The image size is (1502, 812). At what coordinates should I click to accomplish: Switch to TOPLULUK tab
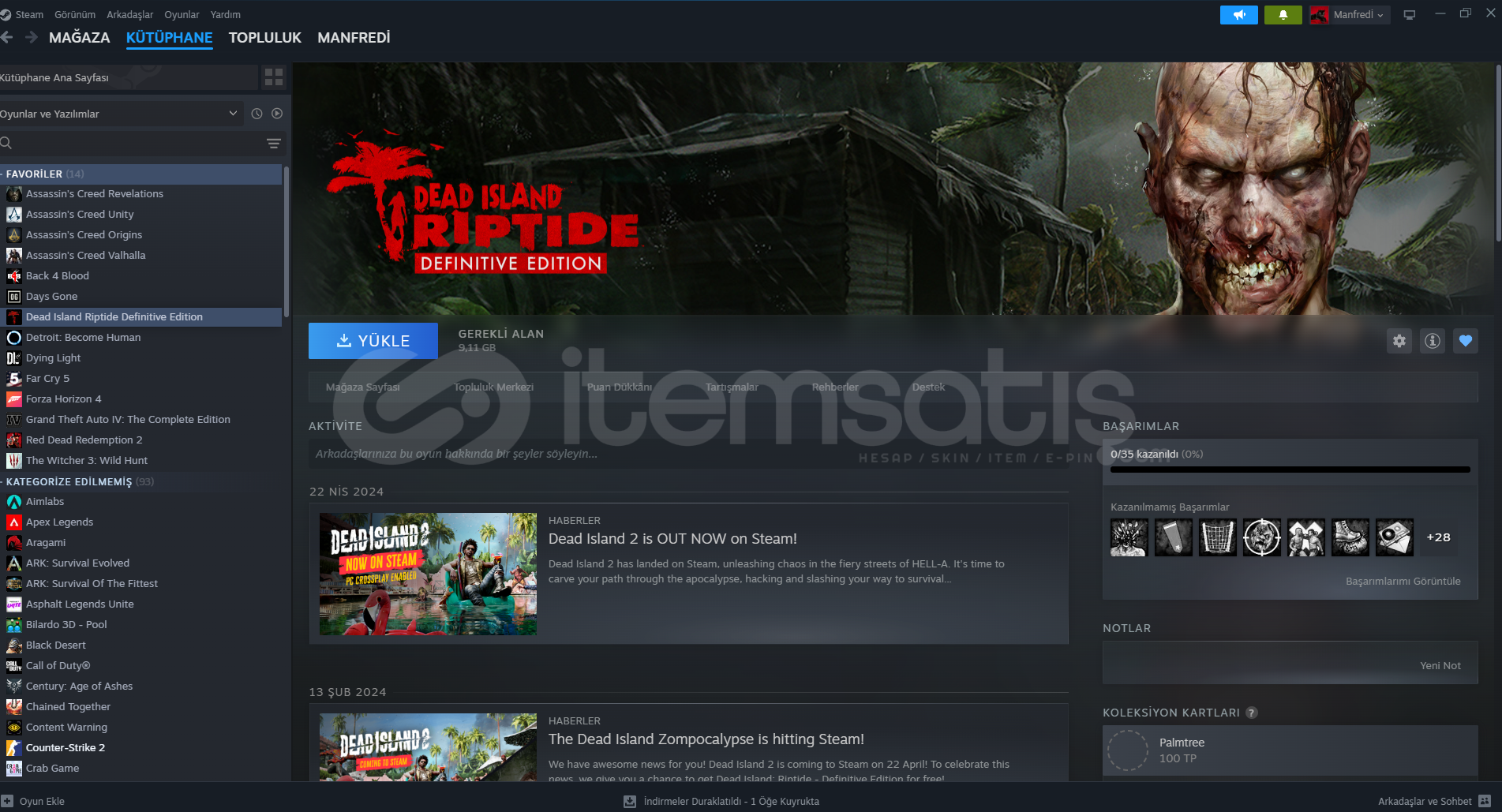(x=265, y=37)
